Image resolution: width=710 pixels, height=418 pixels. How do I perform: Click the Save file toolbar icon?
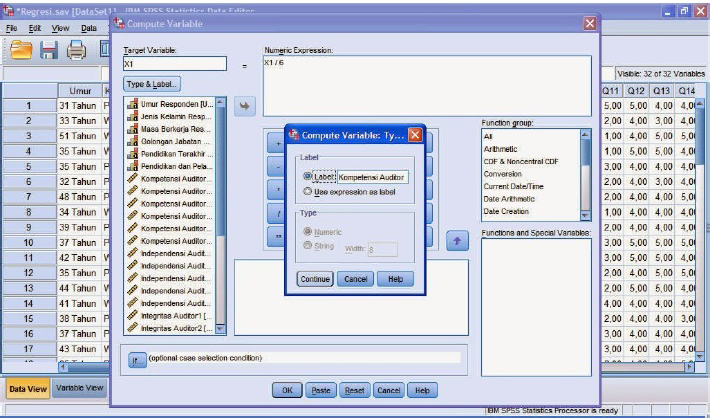click(x=46, y=48)
